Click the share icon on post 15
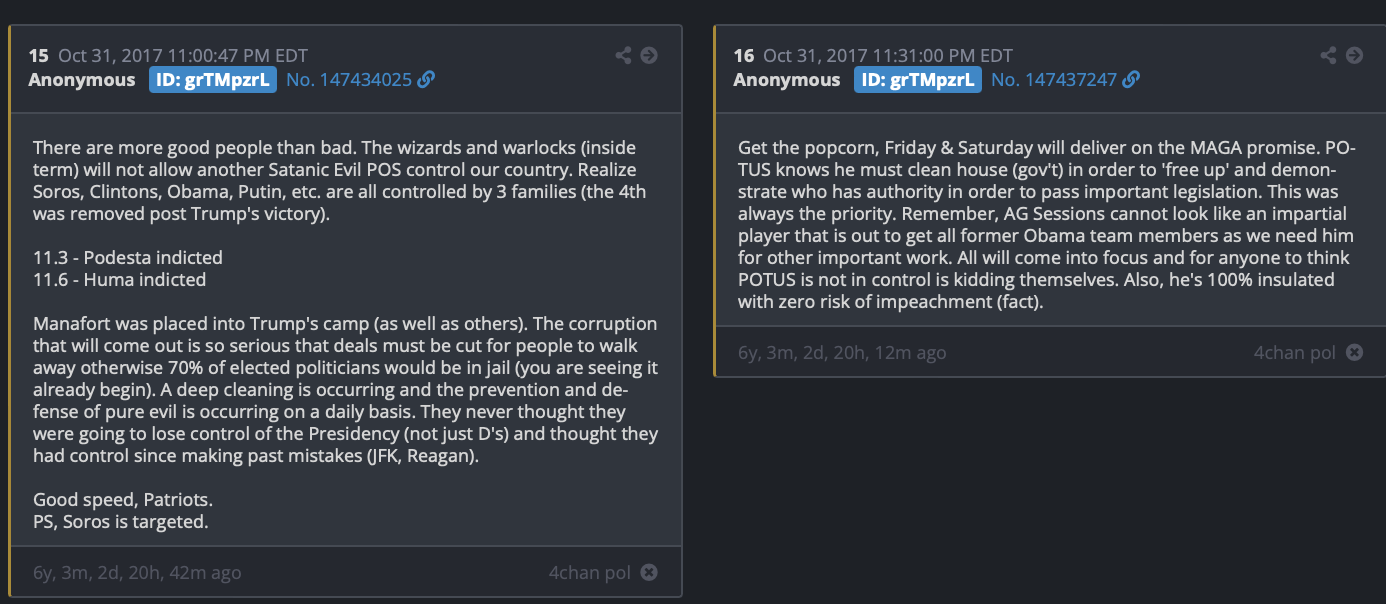The height and width of the screenshot is (604, 1386). tap(623, 55)
